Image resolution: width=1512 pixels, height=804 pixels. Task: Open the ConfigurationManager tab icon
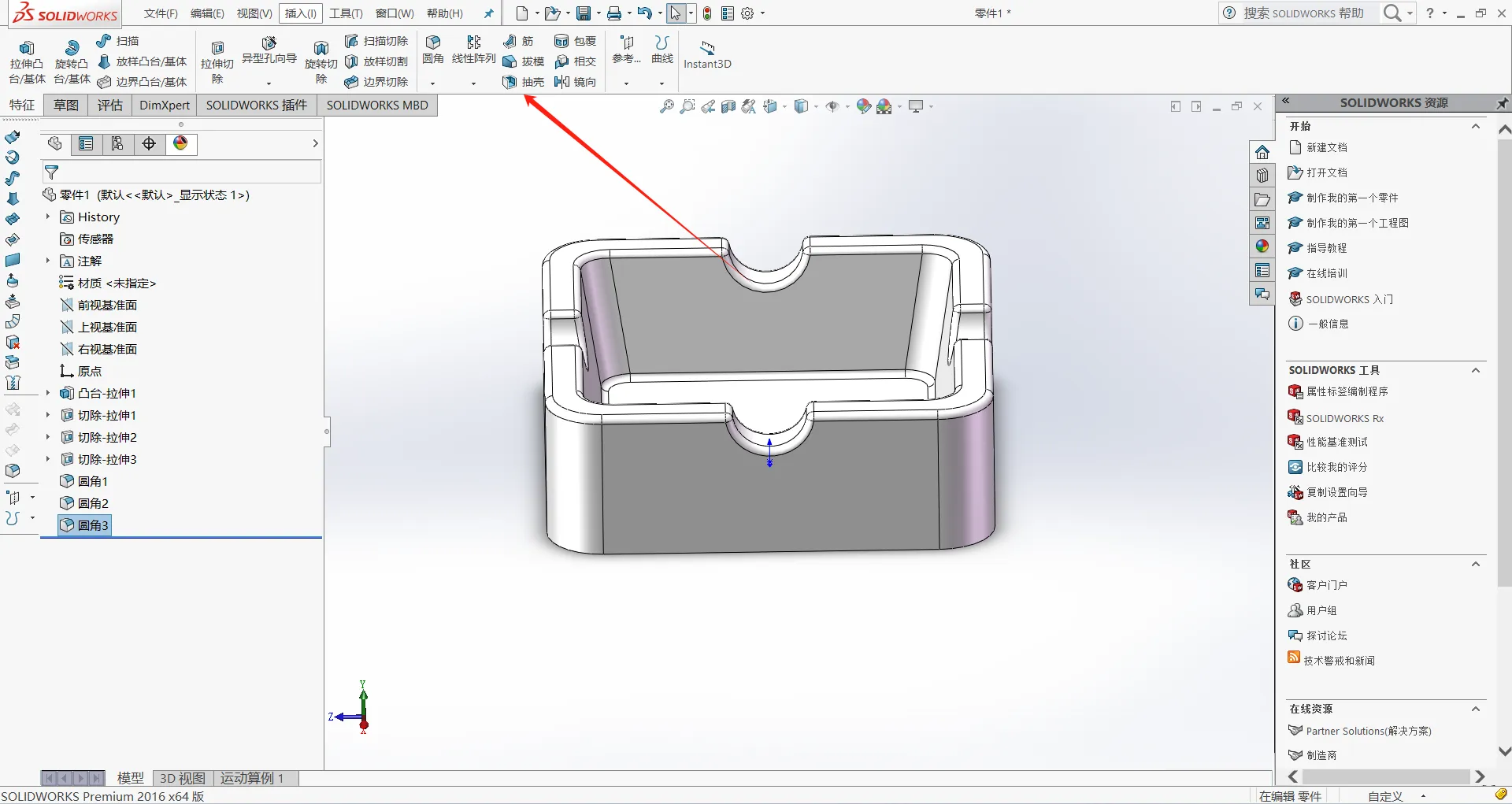click(x=117, y=143)
